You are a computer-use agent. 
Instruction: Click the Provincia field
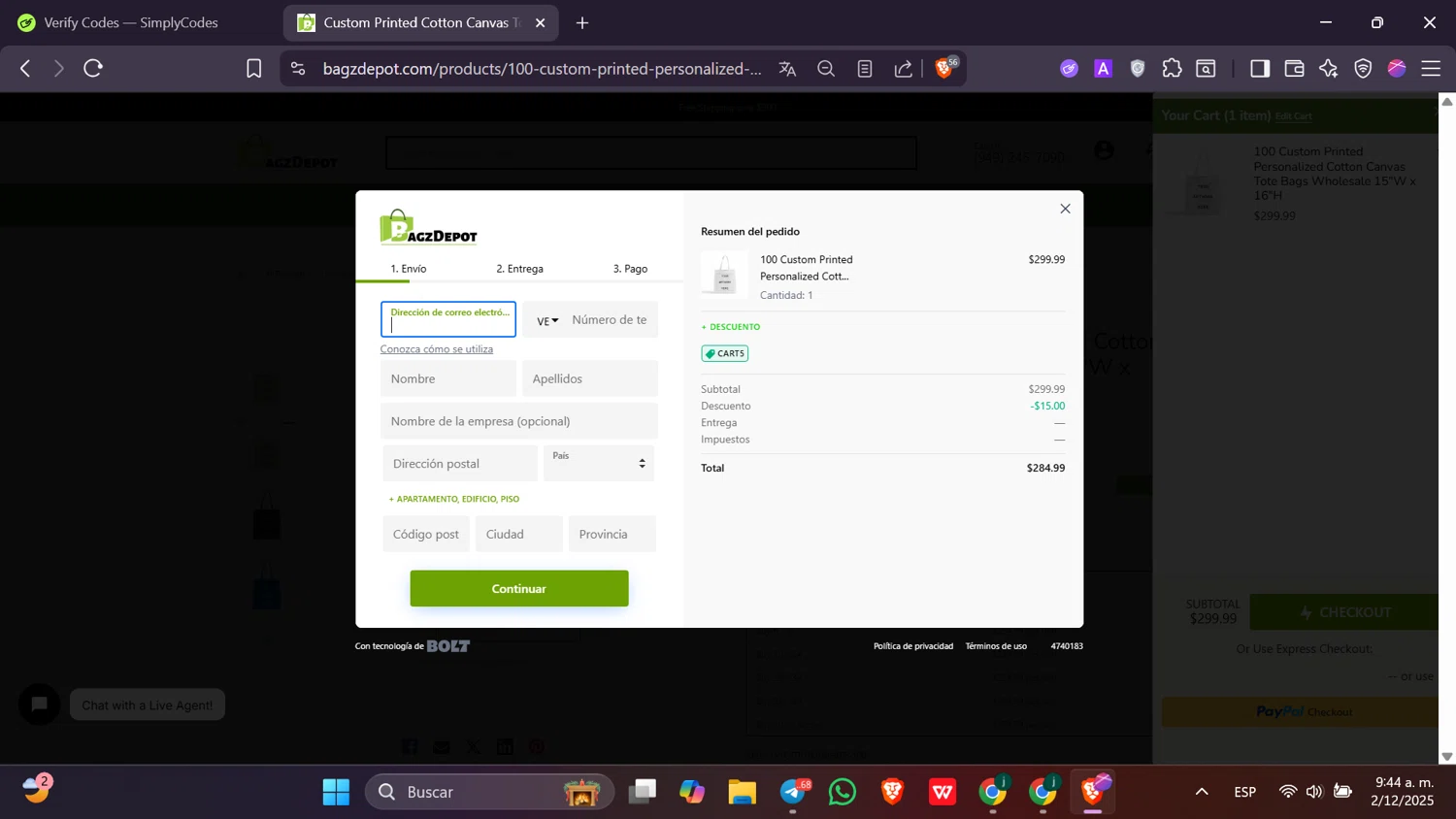(x=612, y=534)
